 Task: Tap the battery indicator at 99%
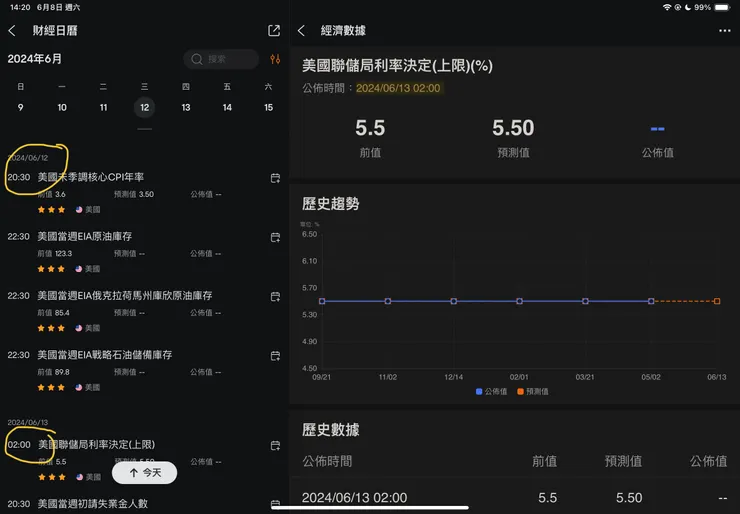[723, 7]
